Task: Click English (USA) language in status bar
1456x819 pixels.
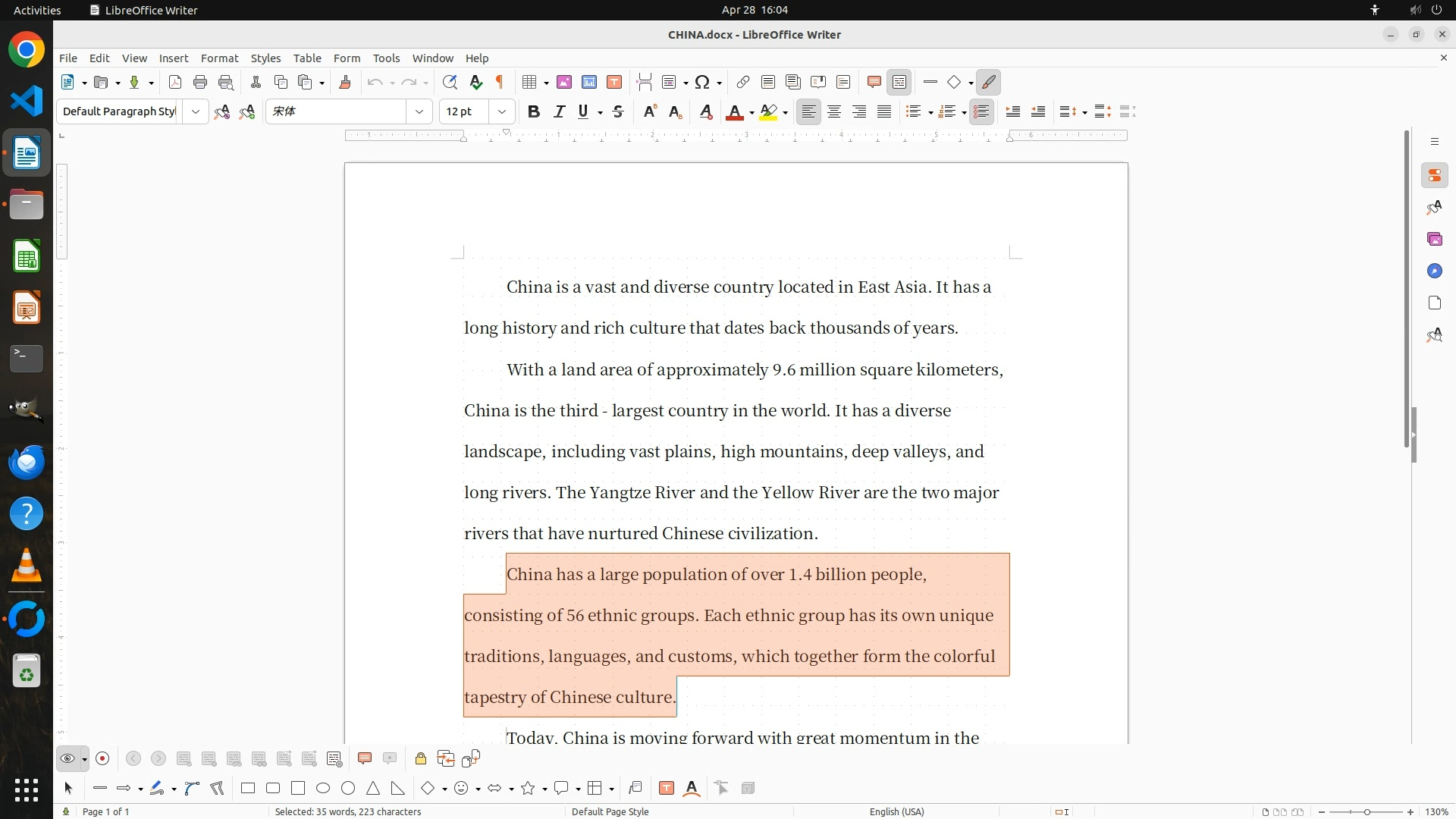Action: [x=896, y=811]
